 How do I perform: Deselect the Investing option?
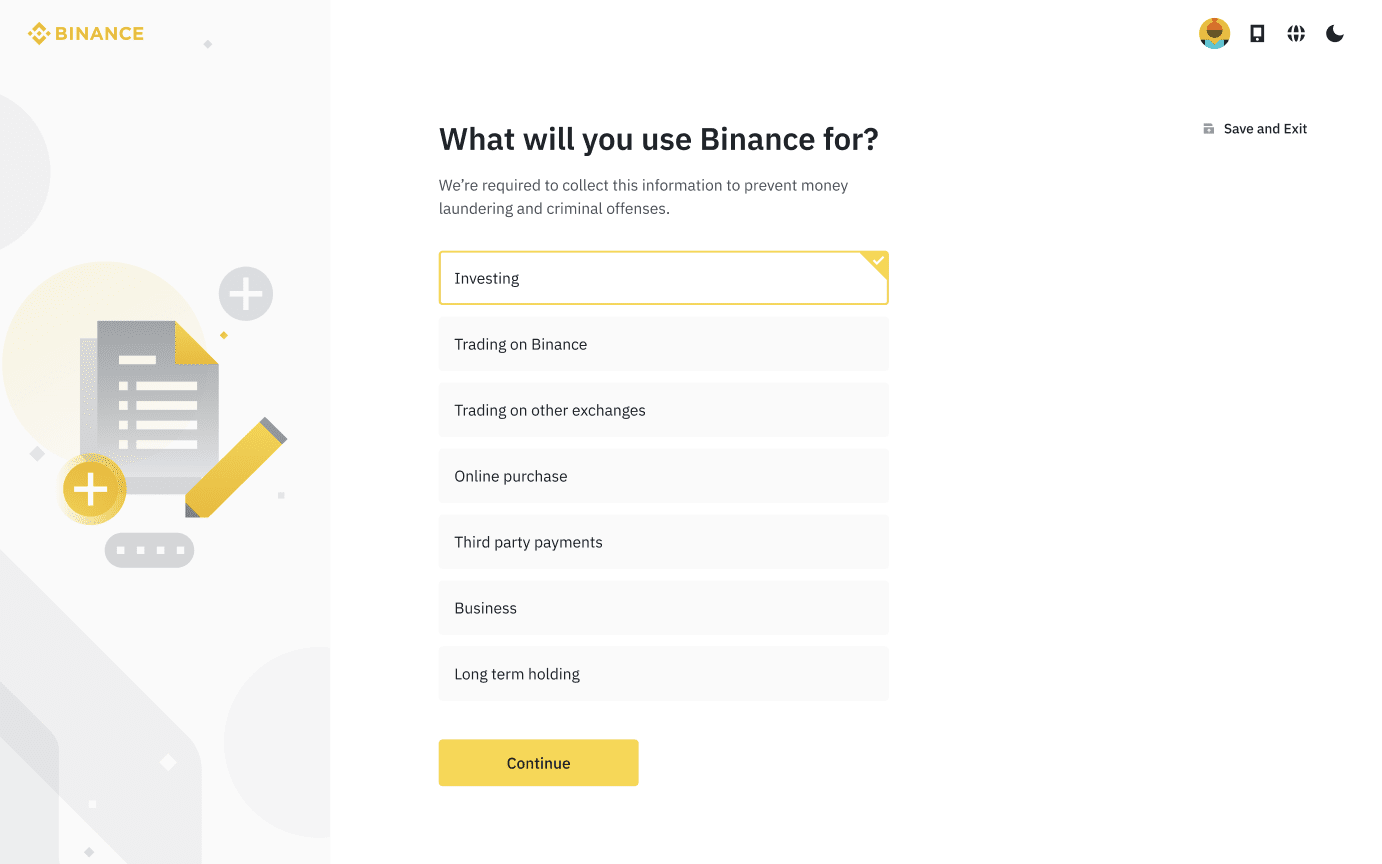(x=663, y=278)
